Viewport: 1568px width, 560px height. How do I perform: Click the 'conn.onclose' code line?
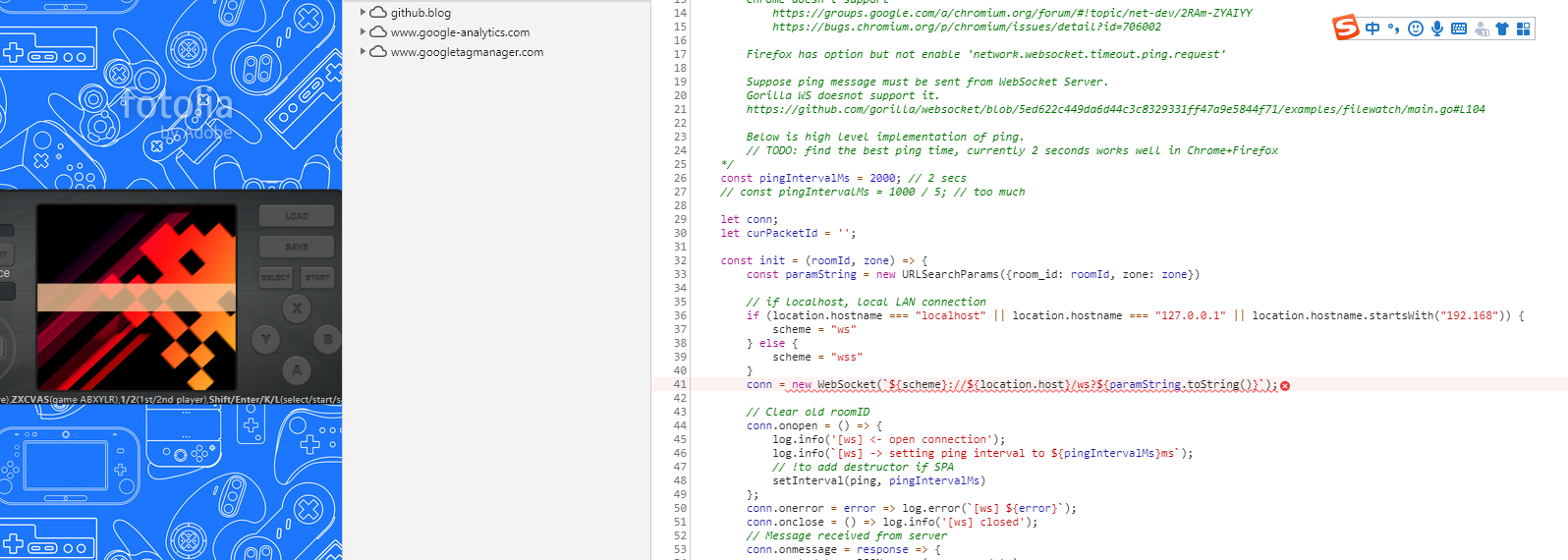coord(891,522)
